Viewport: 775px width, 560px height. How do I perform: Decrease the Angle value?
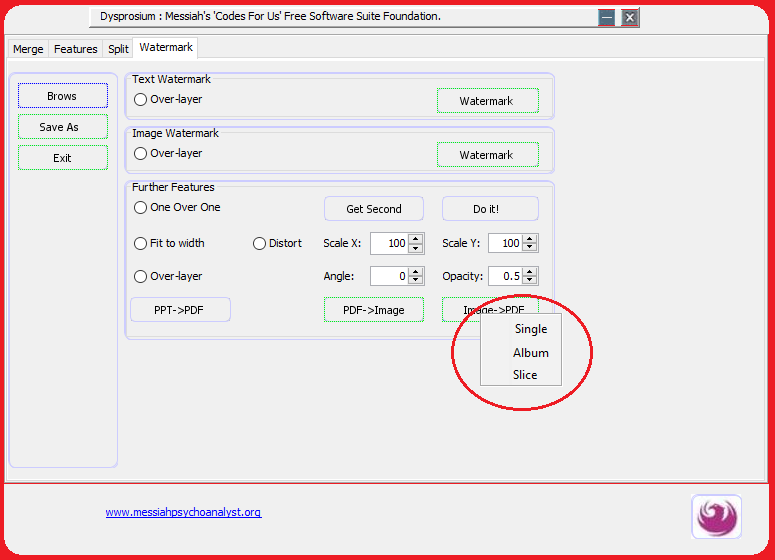(416, 281)
